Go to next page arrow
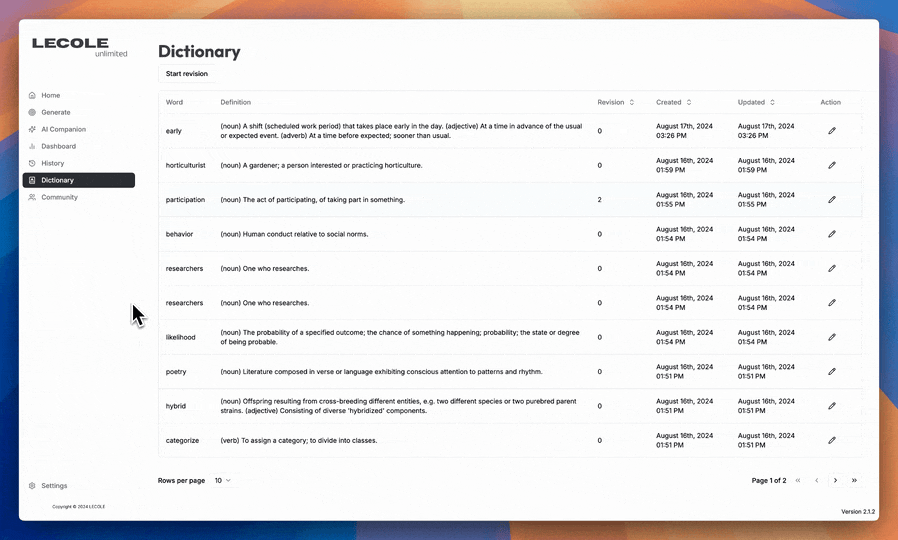Image resolution: width=898 pixels, height=540 pixels. [835, 481]
